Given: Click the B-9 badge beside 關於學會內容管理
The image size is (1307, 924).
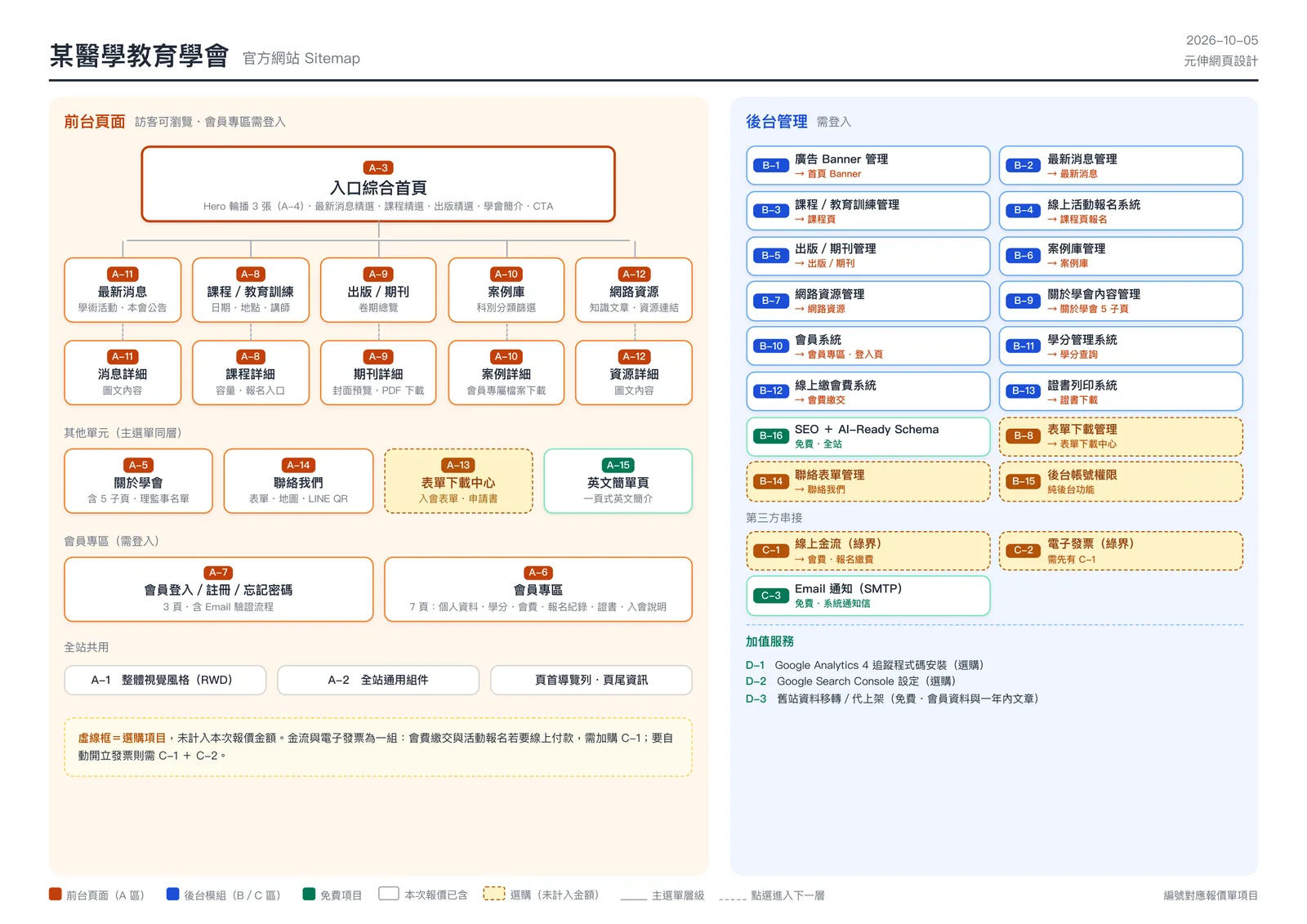Looking at the screenshot, I should tap(1024, 301).
